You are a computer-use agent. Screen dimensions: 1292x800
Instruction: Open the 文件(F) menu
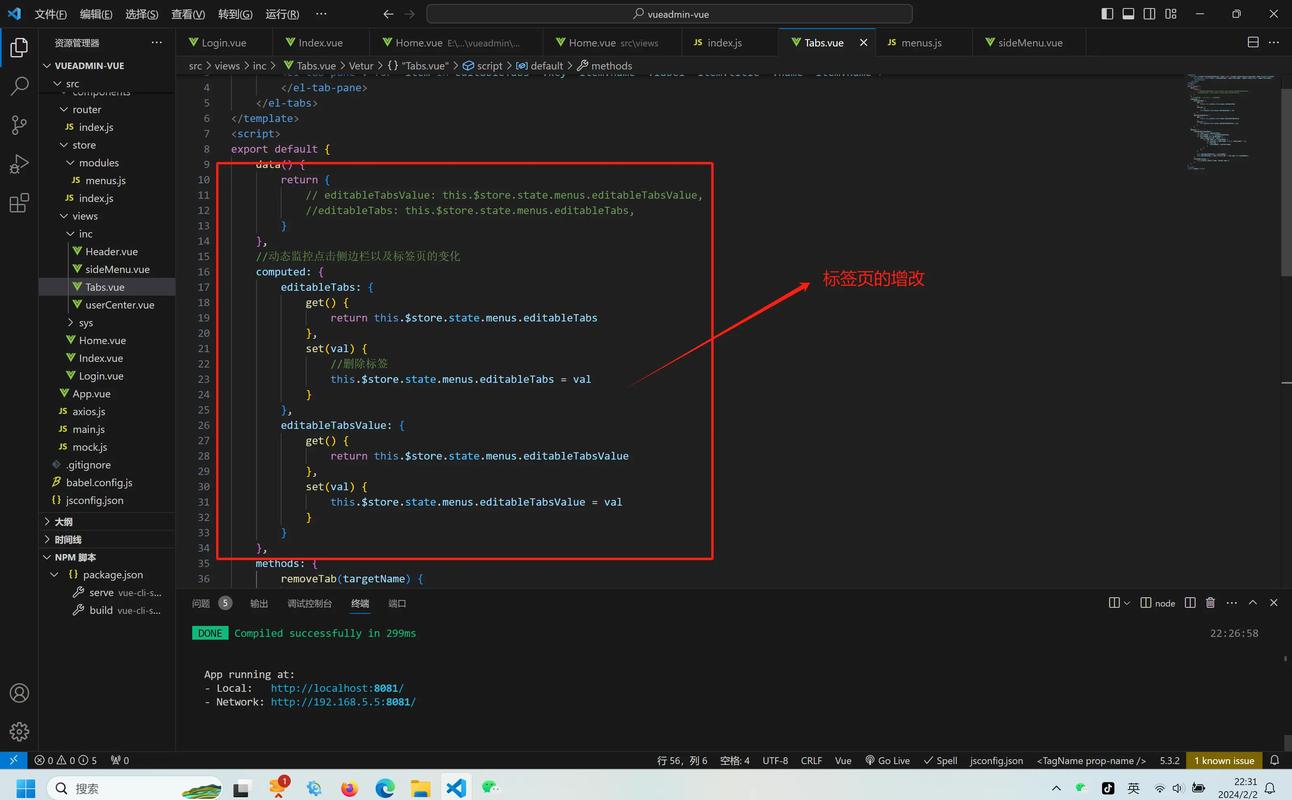(x=50, y=14)
